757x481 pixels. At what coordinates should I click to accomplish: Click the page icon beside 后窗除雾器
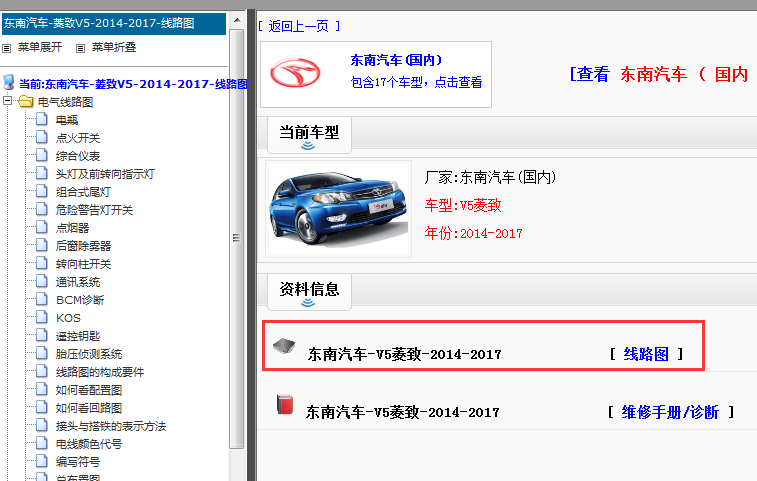(42, 245)
